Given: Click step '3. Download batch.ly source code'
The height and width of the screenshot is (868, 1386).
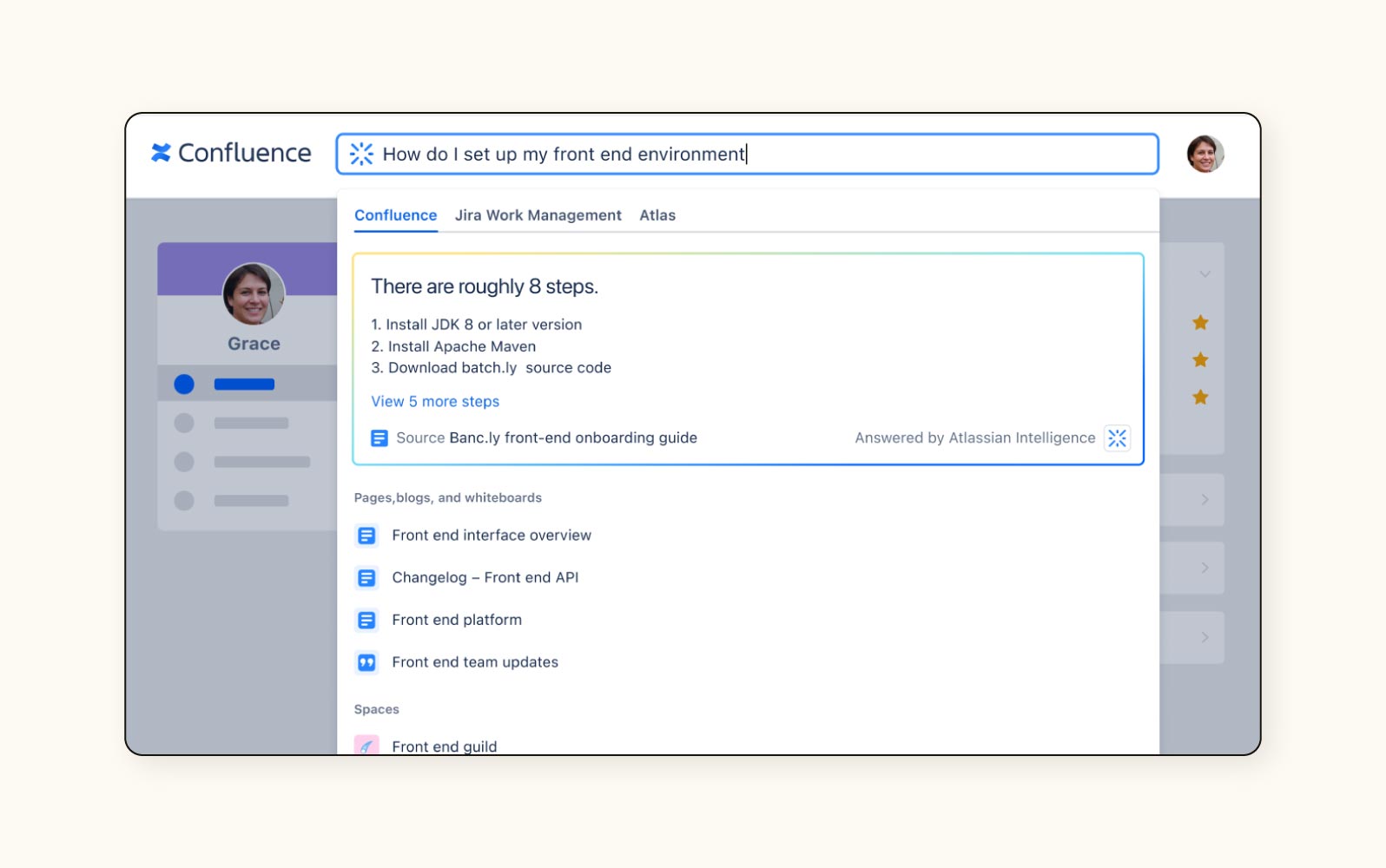Looking at the screenshot, I should pyautogui.click(x=492, y=368).
